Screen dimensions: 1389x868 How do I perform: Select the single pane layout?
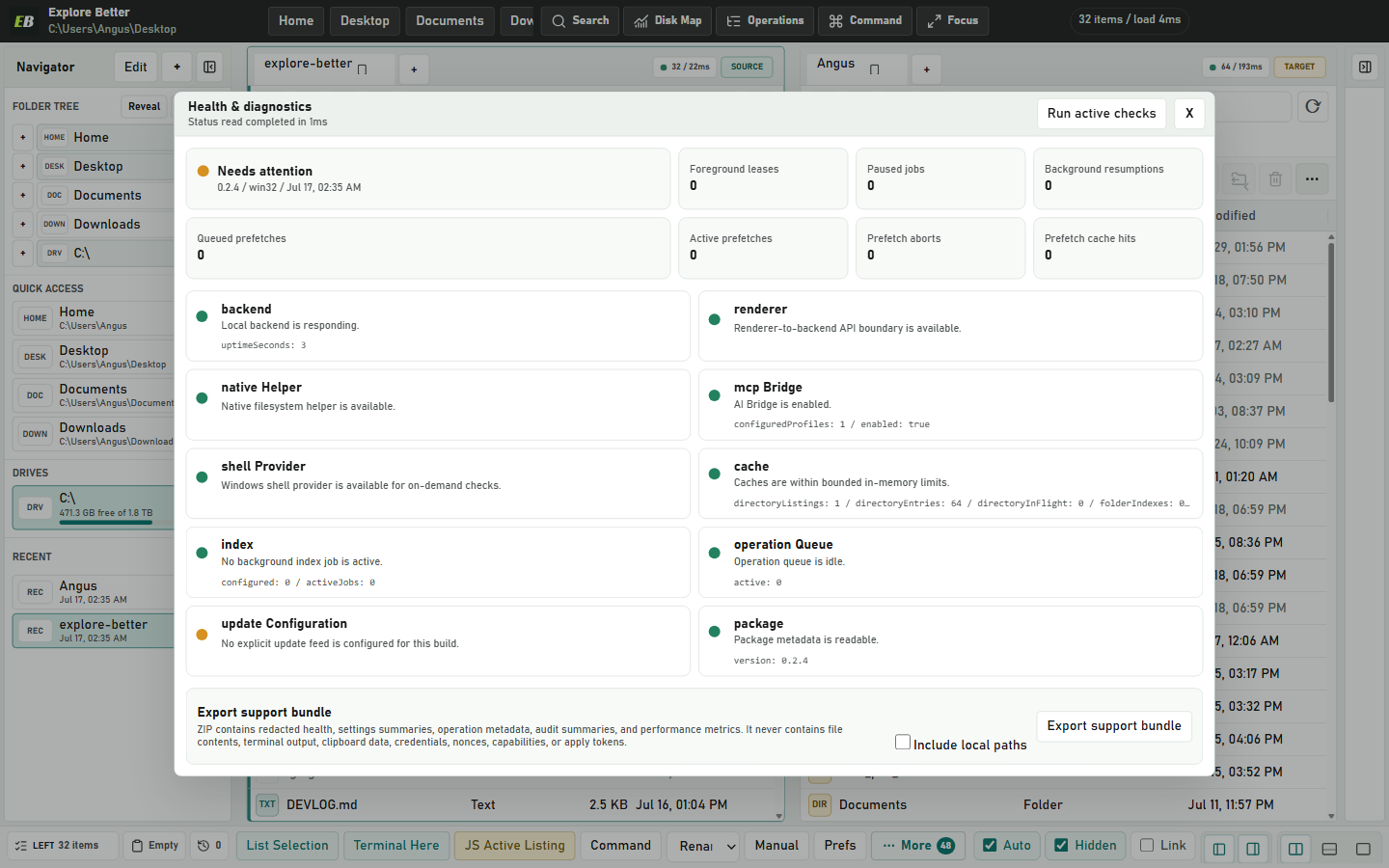point(1363,849)
